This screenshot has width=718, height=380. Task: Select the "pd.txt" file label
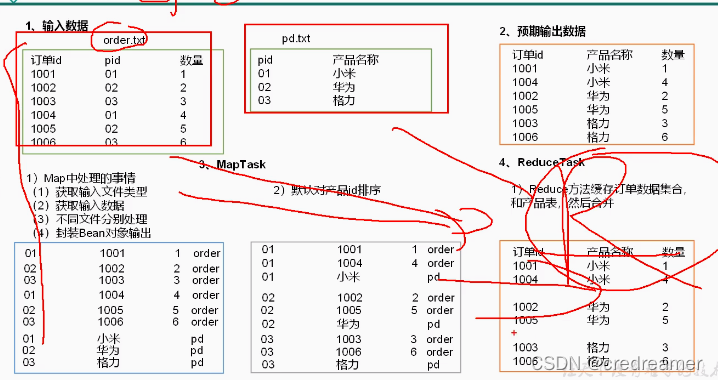[296, 38]
